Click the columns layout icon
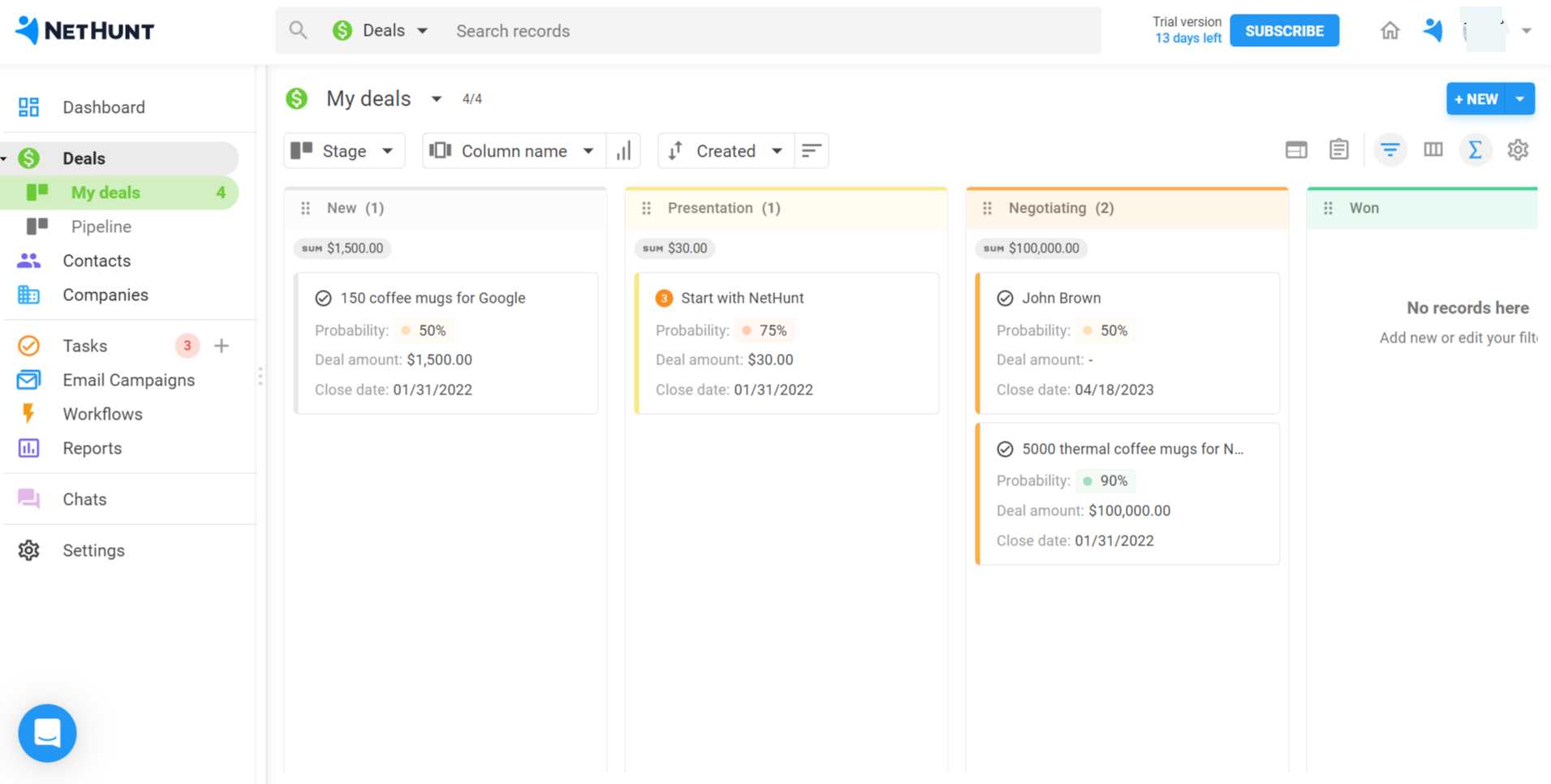The width and height of the screenshot is (1551, 784). [x=1433, y=150]
